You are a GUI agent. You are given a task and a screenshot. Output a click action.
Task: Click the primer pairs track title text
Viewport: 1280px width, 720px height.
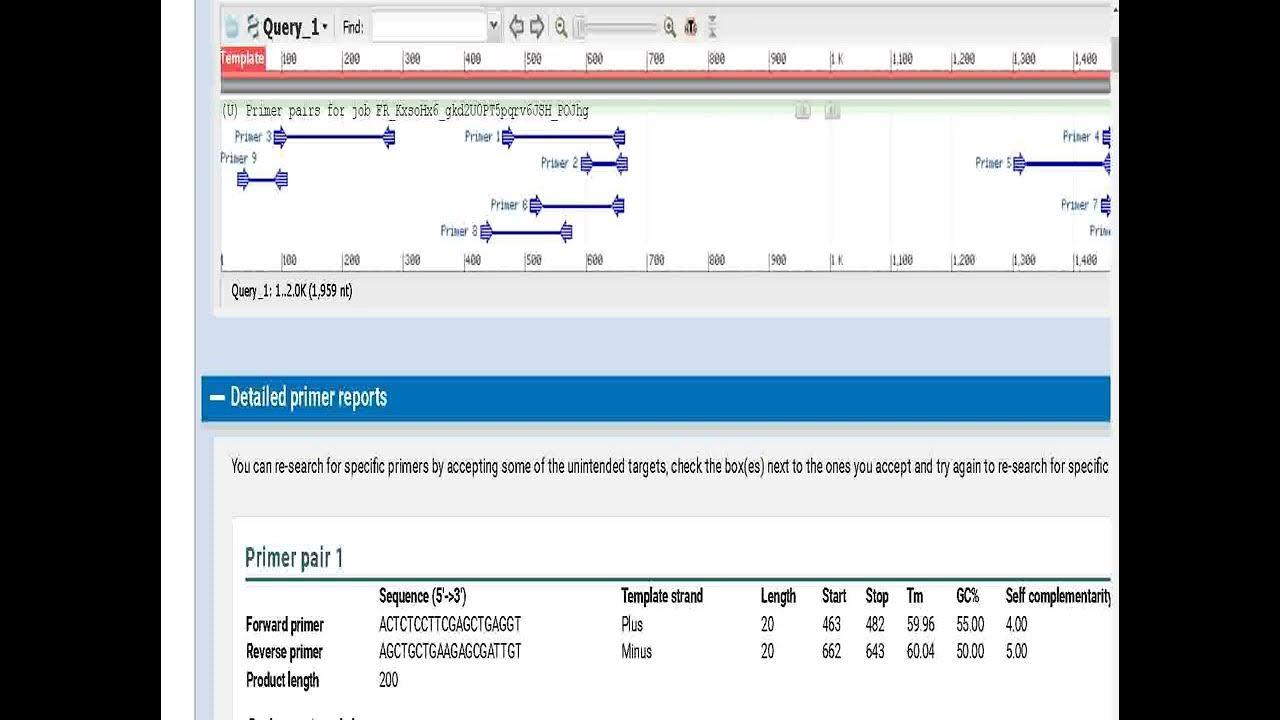(405, 111)
